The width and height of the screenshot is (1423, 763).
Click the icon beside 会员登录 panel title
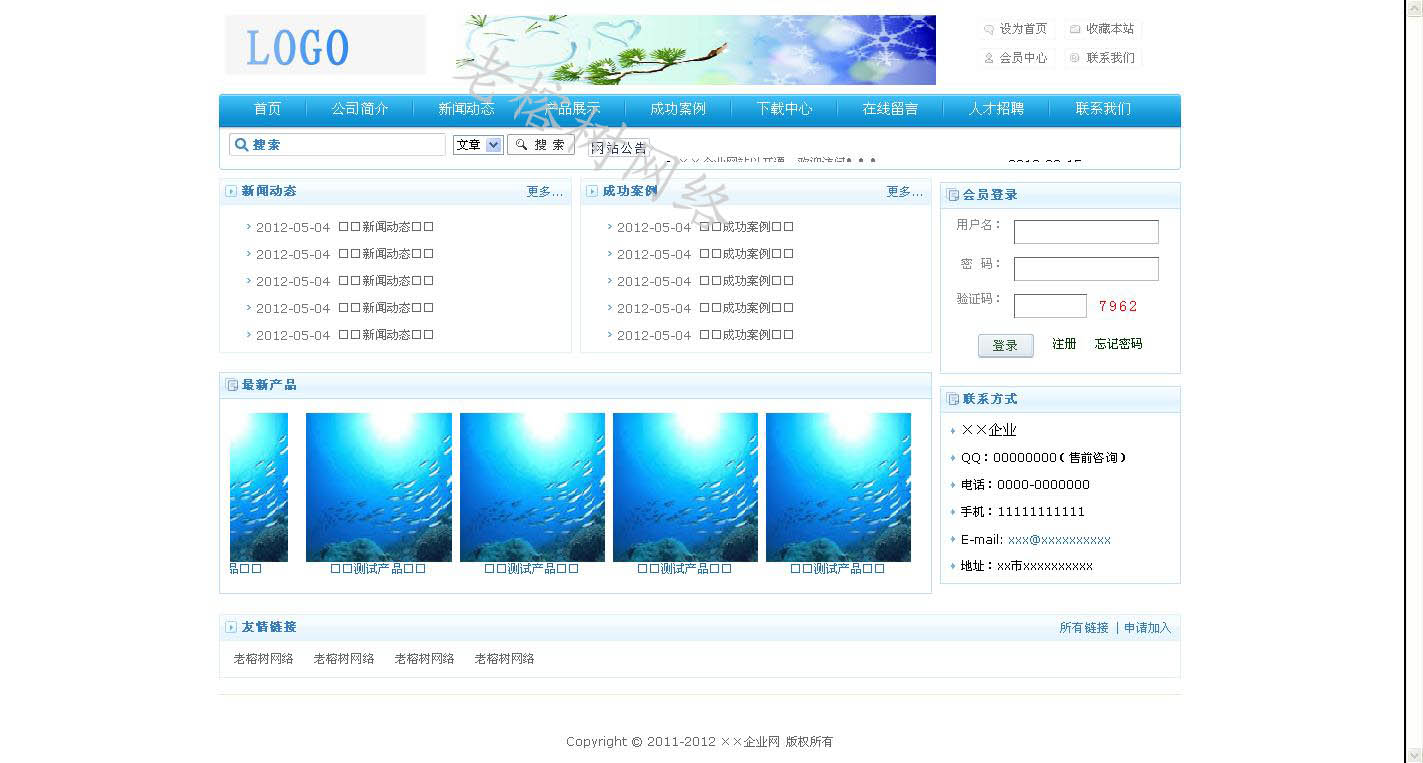[953, 195]
